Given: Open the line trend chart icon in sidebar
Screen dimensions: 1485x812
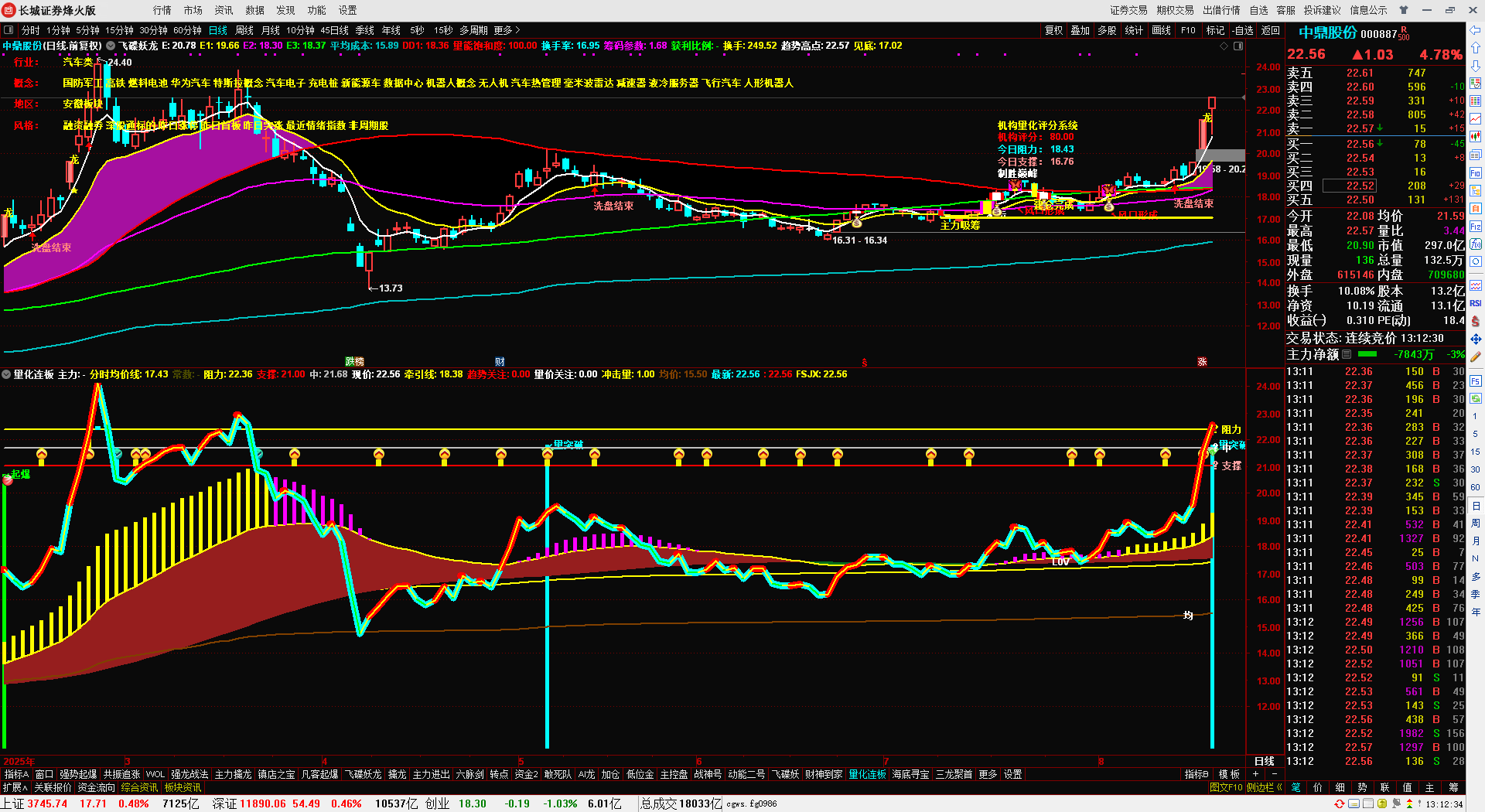Looking at the screenshot, I should click(x=1476, y=118).
